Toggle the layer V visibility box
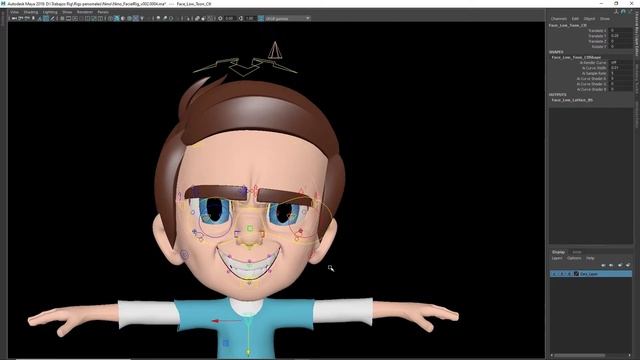Viewport: 640px width, 360px height. (x=554, y=274)
